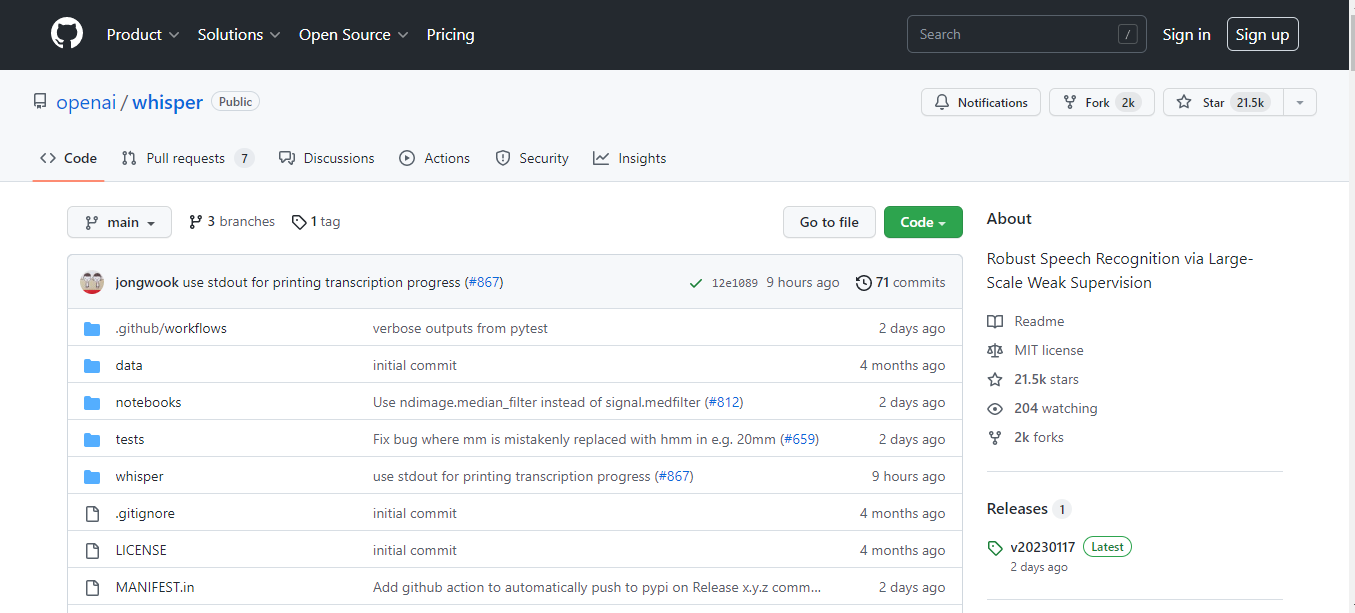
Task: Open the star lists dropdown arrow
Action: point(1299,102)
